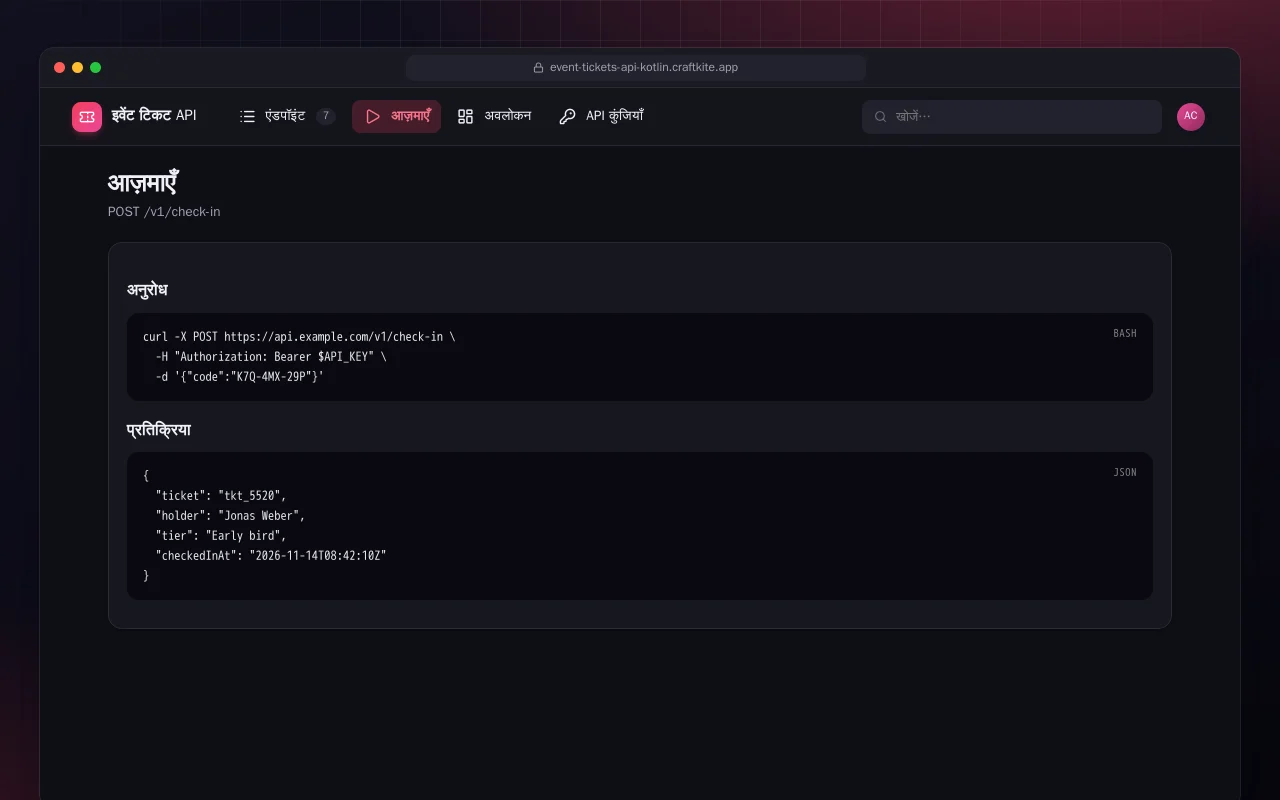Click the play icon in आज़माएँ tab
Image resolution: width=1280 pixels, height=800 pixels.
(x=373, y=116)
